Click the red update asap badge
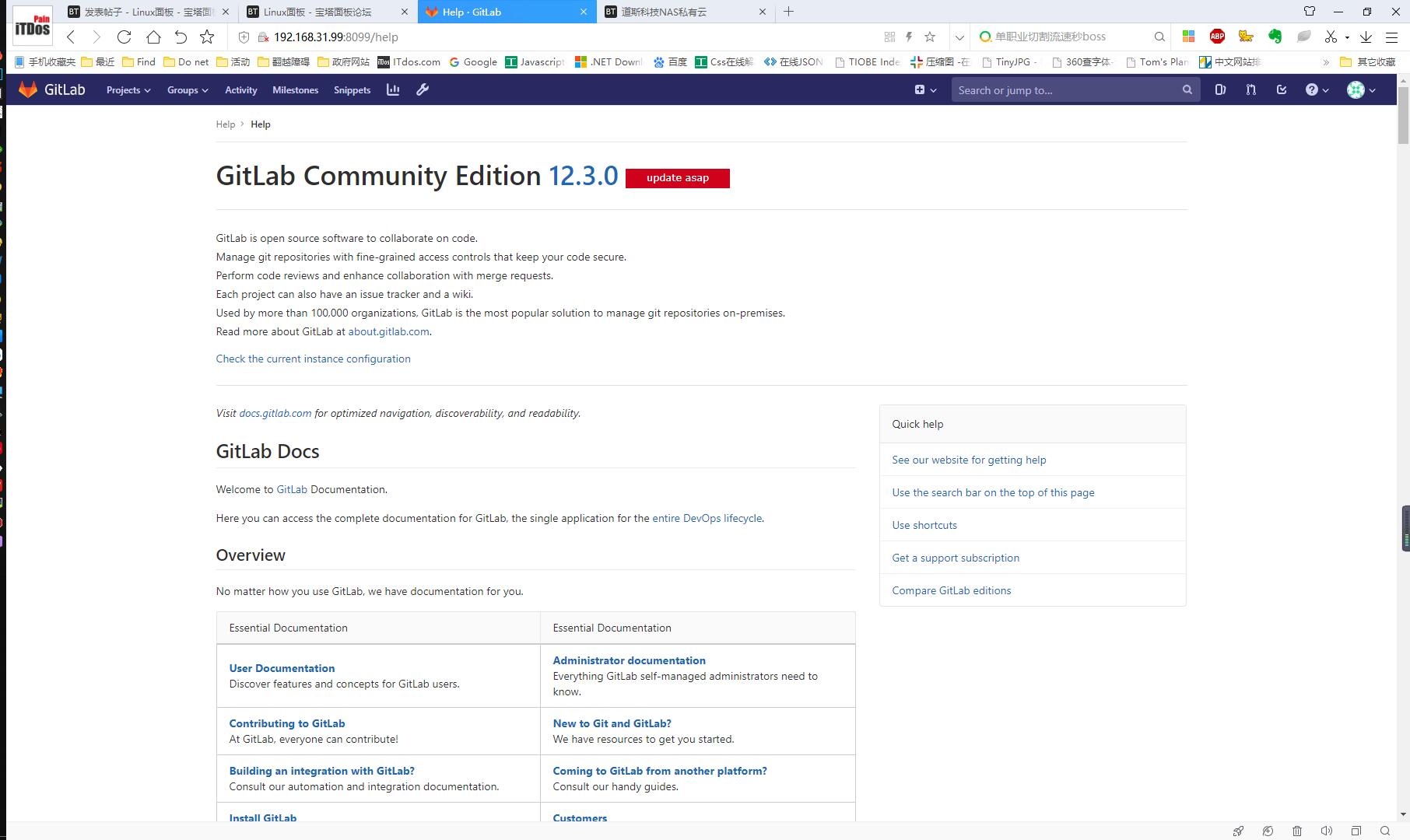The width and height of the screenshot is (1410, 840). 677,178
